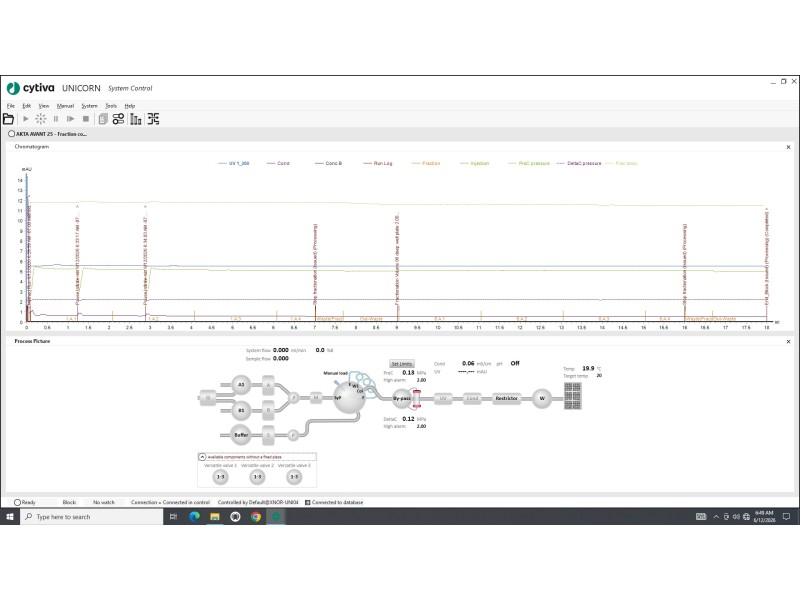Click Versatile valve 1 component

[x=220, y=477]
